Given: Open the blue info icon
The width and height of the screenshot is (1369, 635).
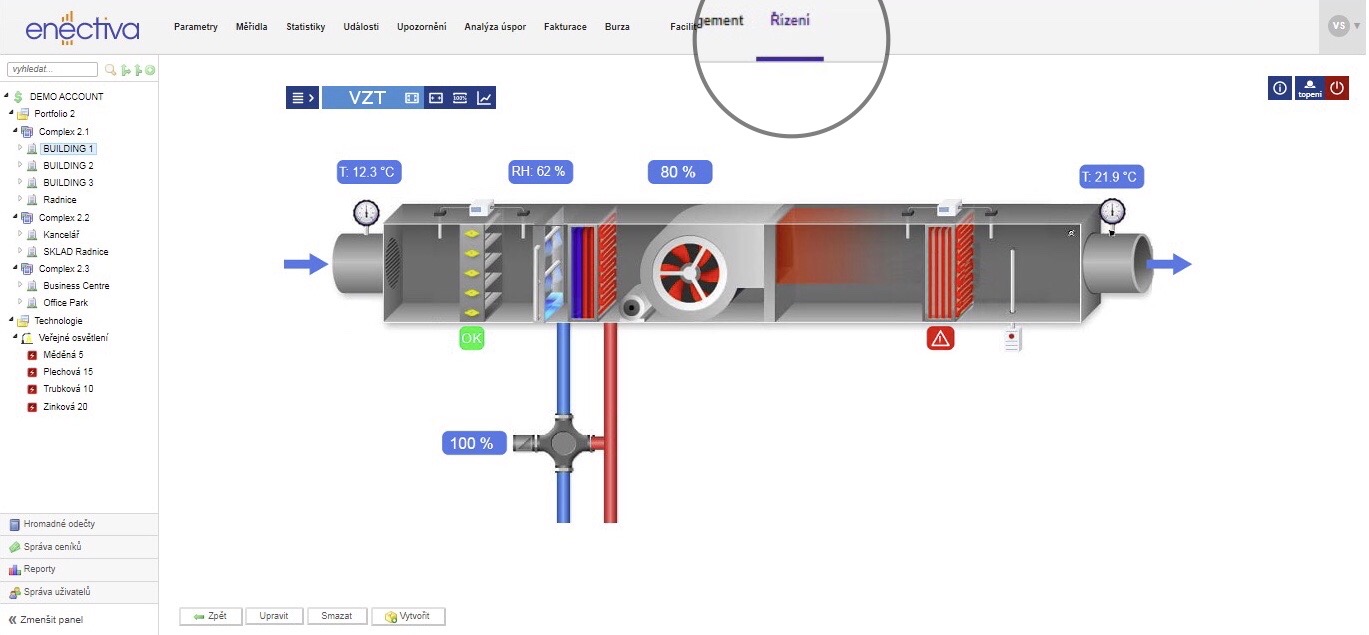Looking at the screenshot, I should (x=1280, y=89).
